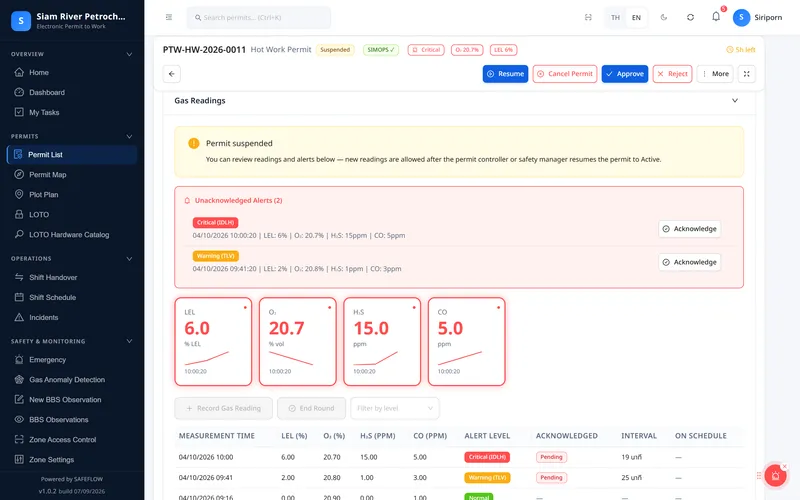800x500 pixels.
Task: Click the SIMOPS badge
Action: [x=381, y=50]
